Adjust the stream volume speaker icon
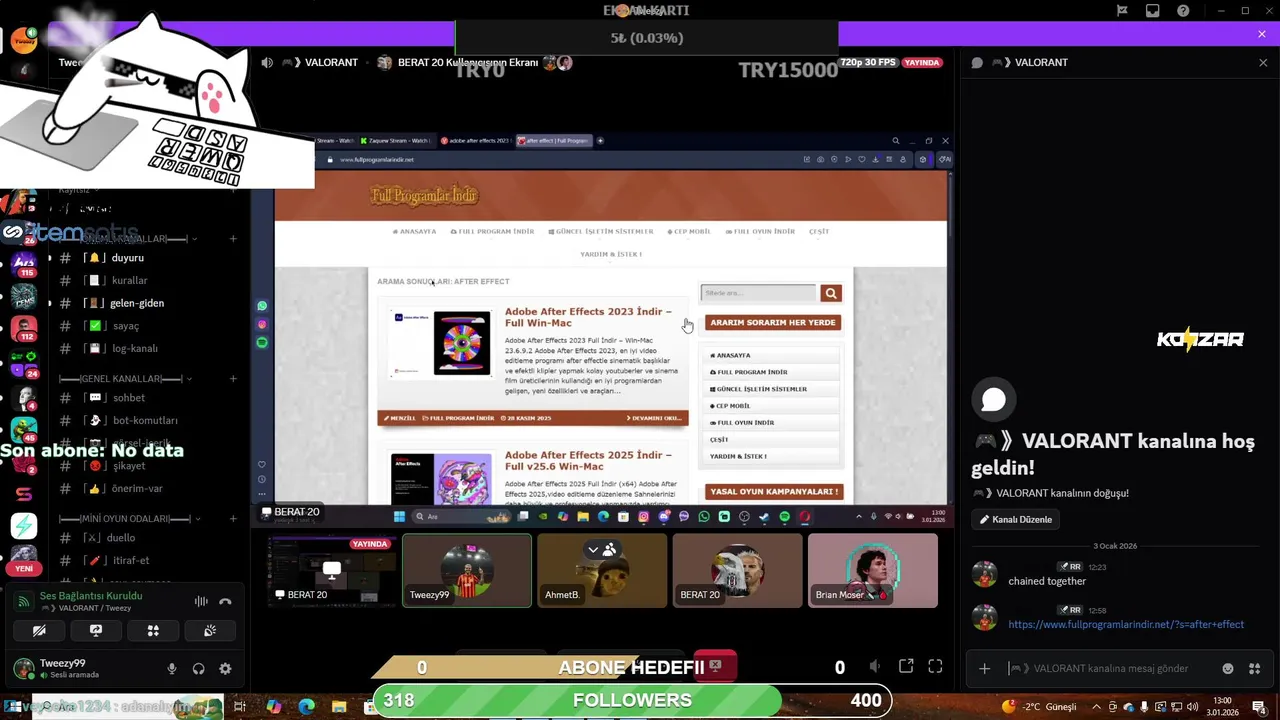The width and height of the screenshot is (1280, 720). 875,667
